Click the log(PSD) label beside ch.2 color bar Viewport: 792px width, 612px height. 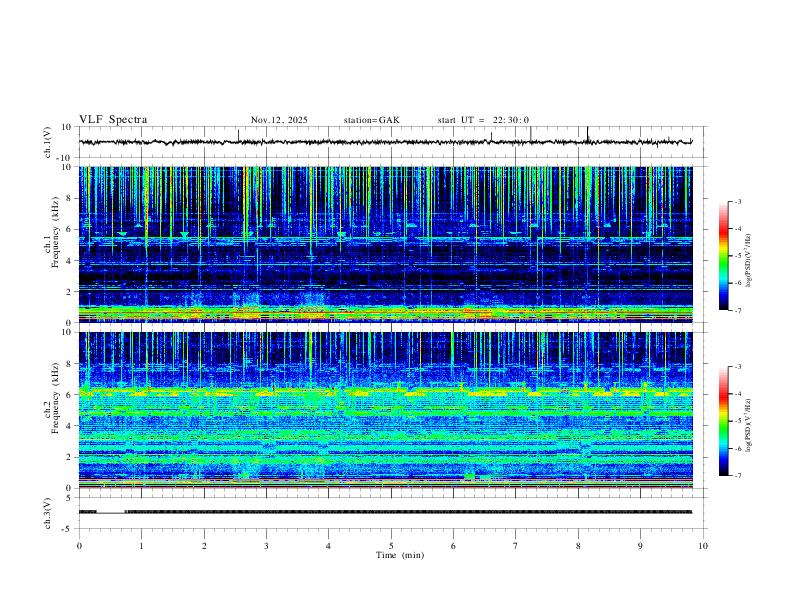[749, 425]
